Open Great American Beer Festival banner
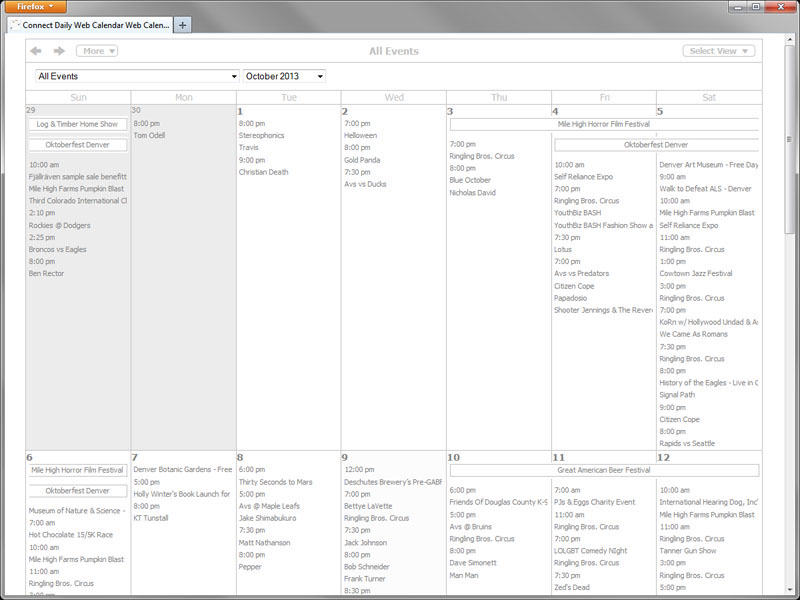 [604, 470]
